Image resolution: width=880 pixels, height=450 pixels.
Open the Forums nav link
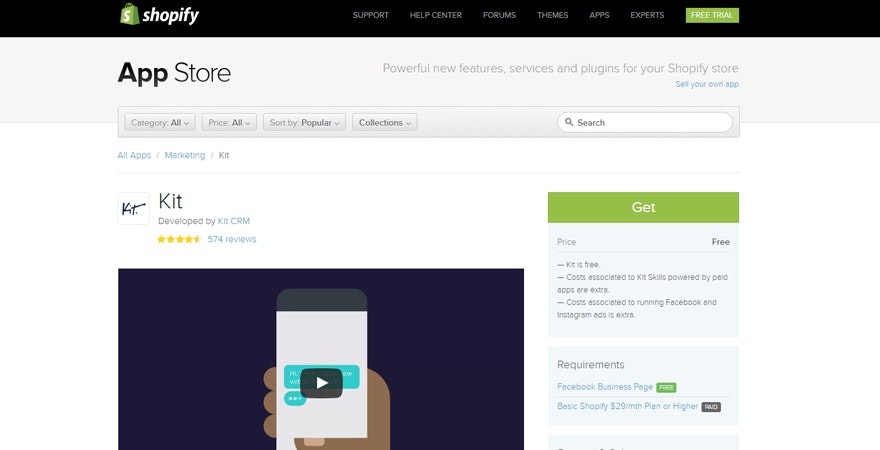[499, 15]
